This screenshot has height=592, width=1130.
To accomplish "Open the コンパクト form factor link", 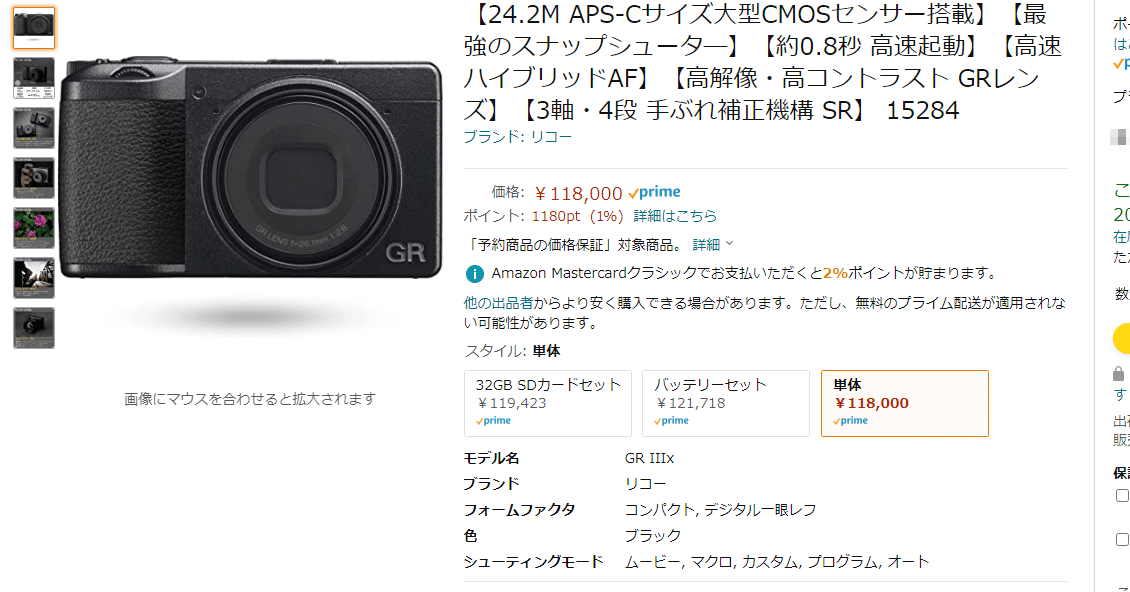I will [658, 510].
